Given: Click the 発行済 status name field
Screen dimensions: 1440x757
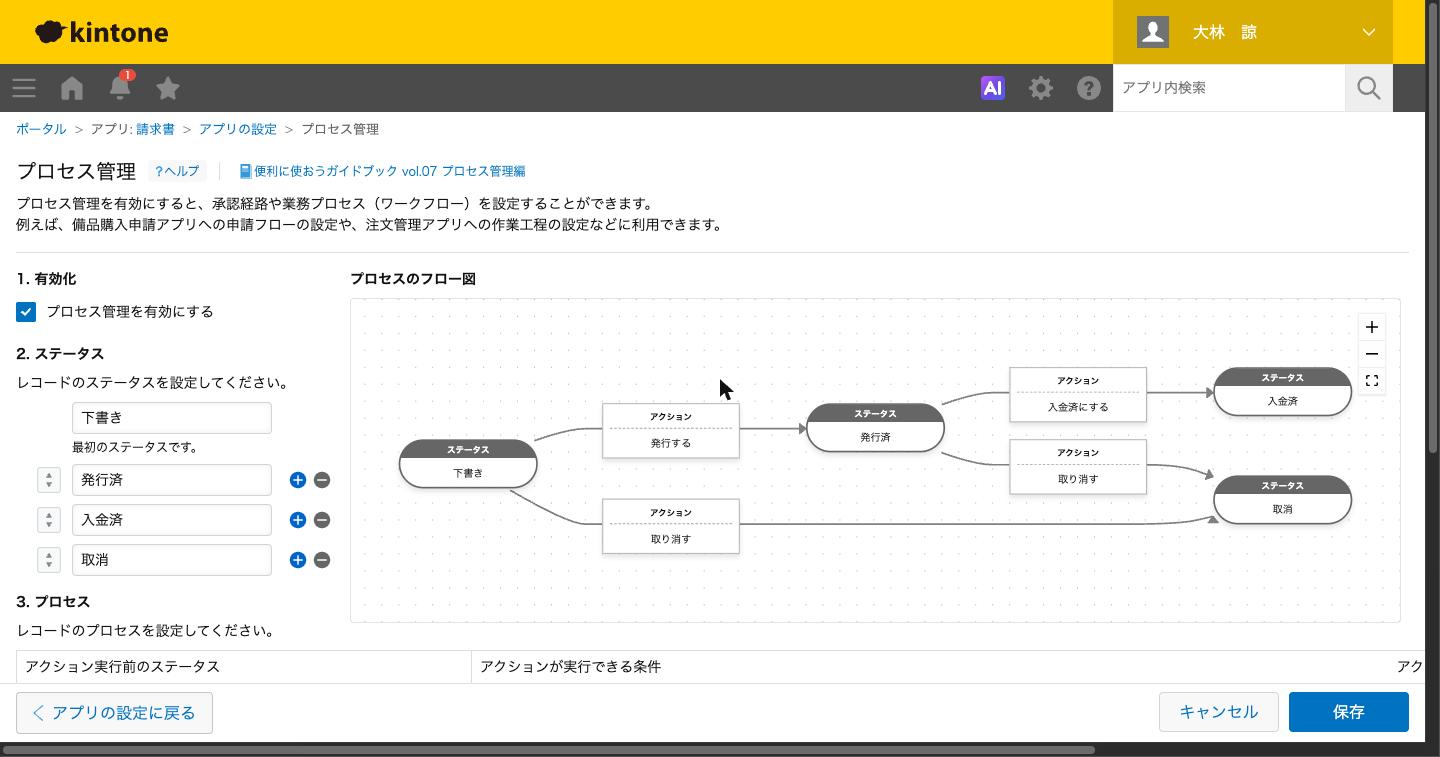Looking at the screenshot, I should tap(172, 480).
